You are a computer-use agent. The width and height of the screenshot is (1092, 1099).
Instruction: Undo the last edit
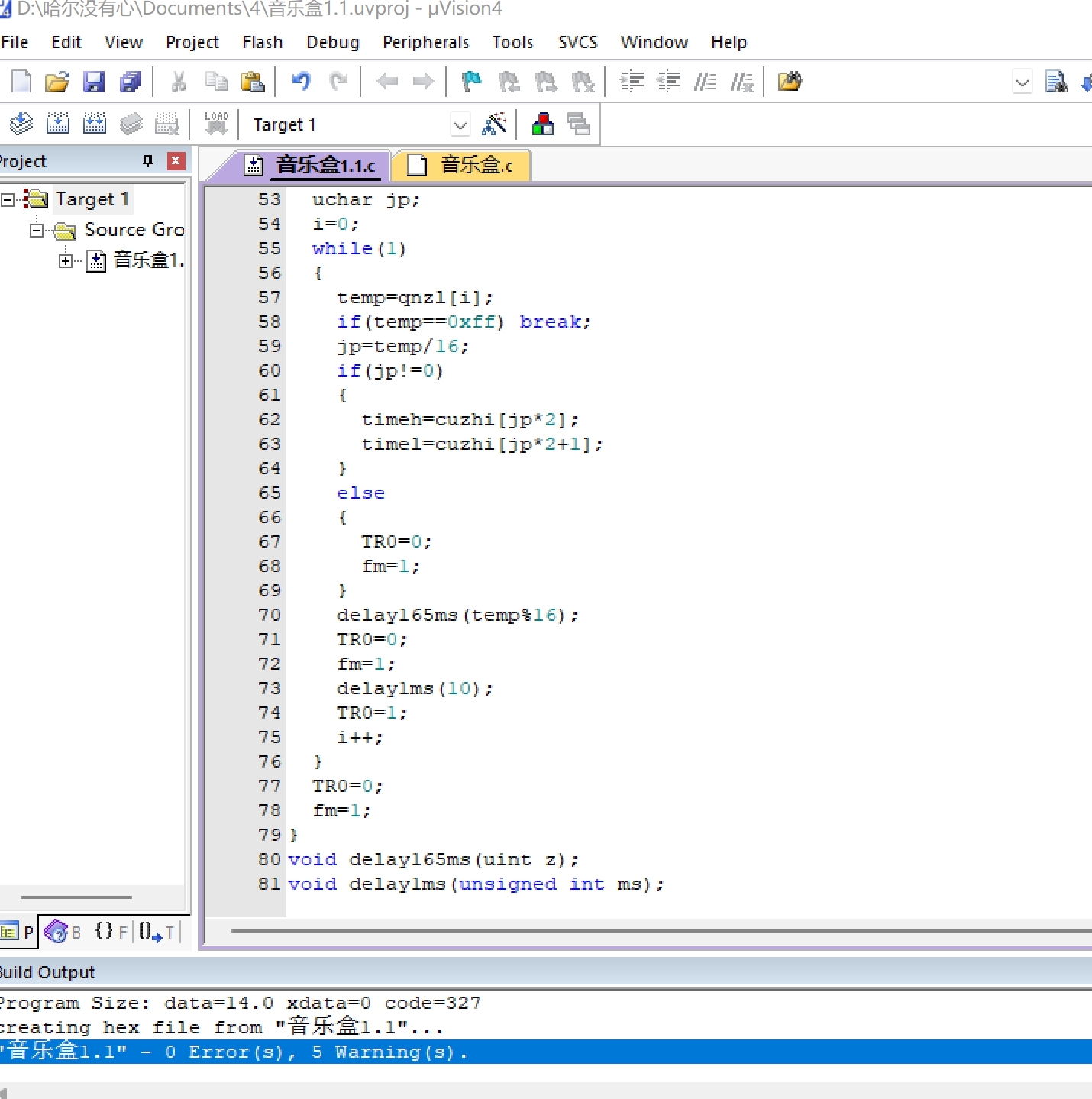point(302,81)
